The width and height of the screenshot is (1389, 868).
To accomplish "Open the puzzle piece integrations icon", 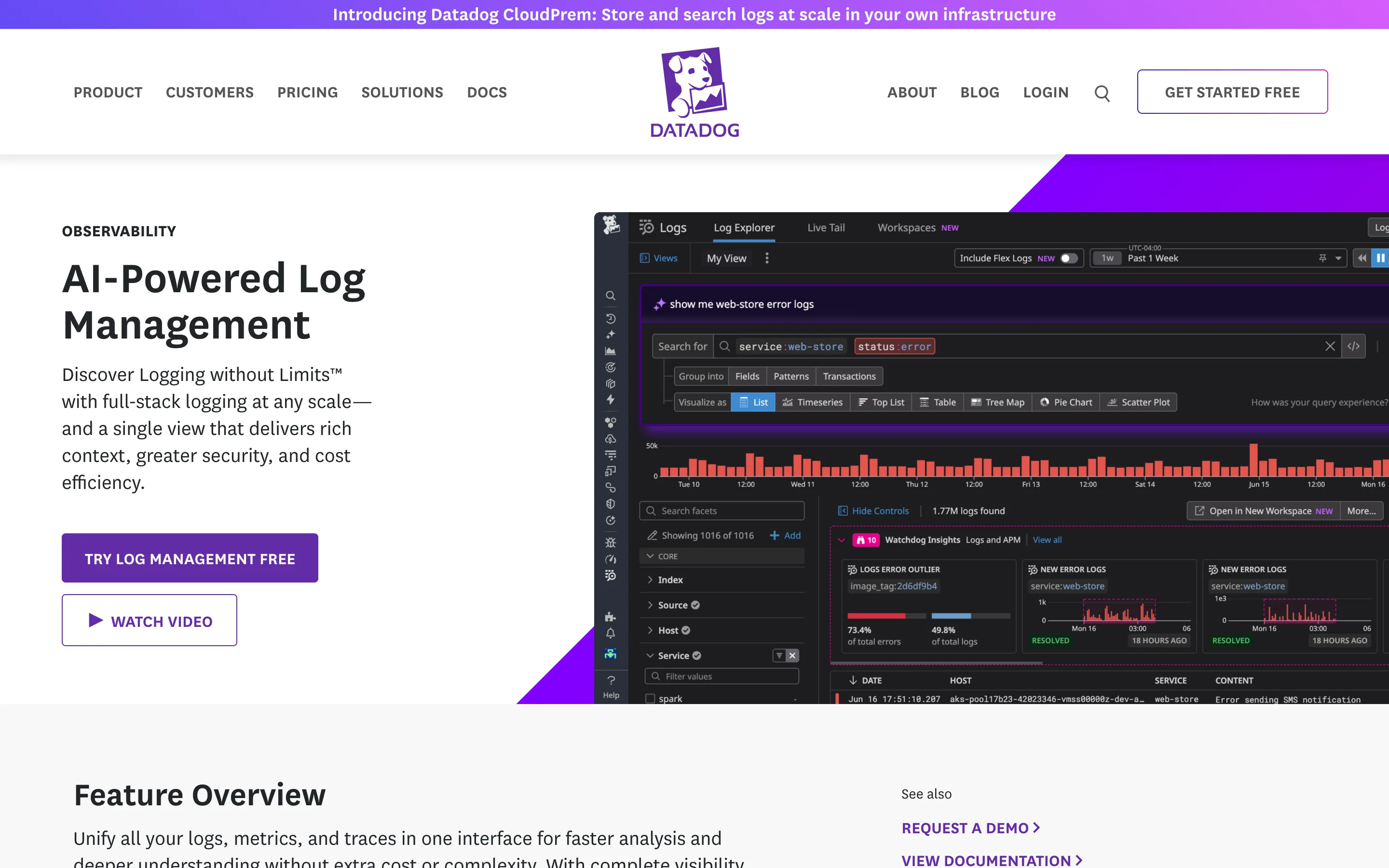I will (611, 617).
